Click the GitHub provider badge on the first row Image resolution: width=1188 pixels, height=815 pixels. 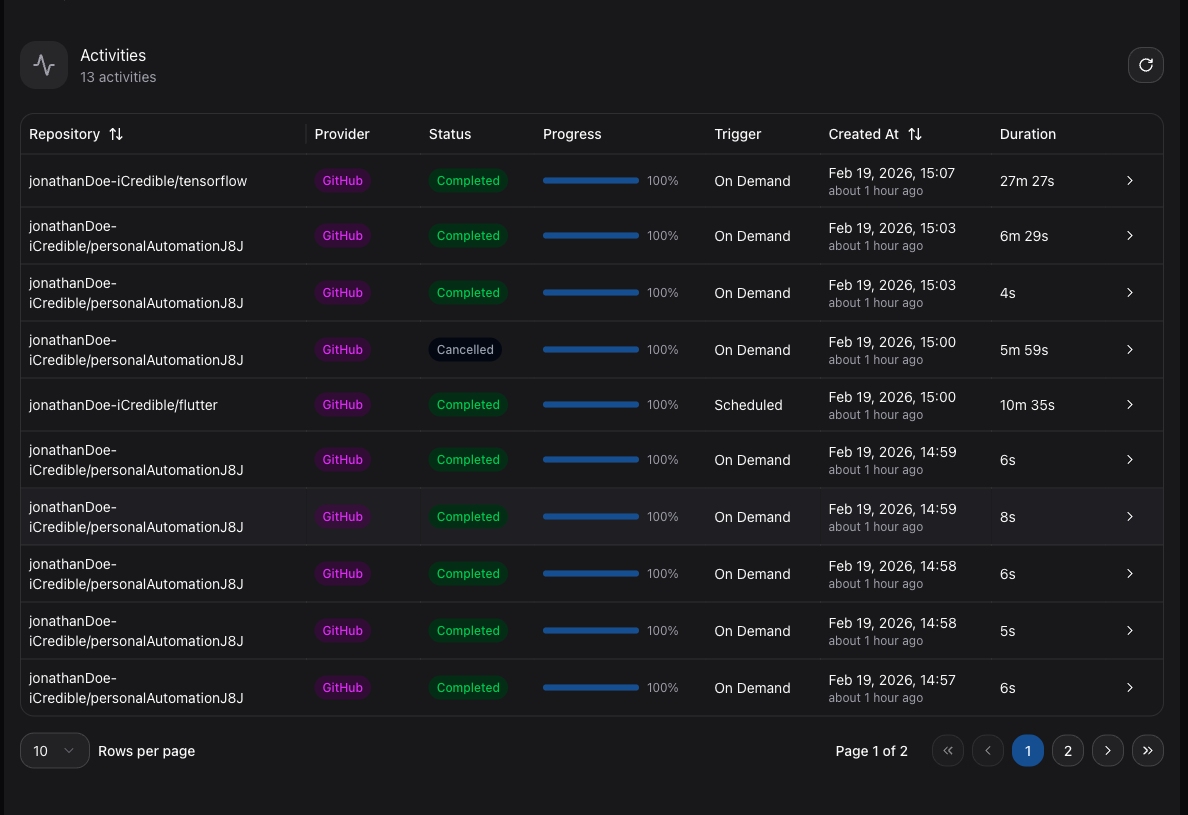342,181
